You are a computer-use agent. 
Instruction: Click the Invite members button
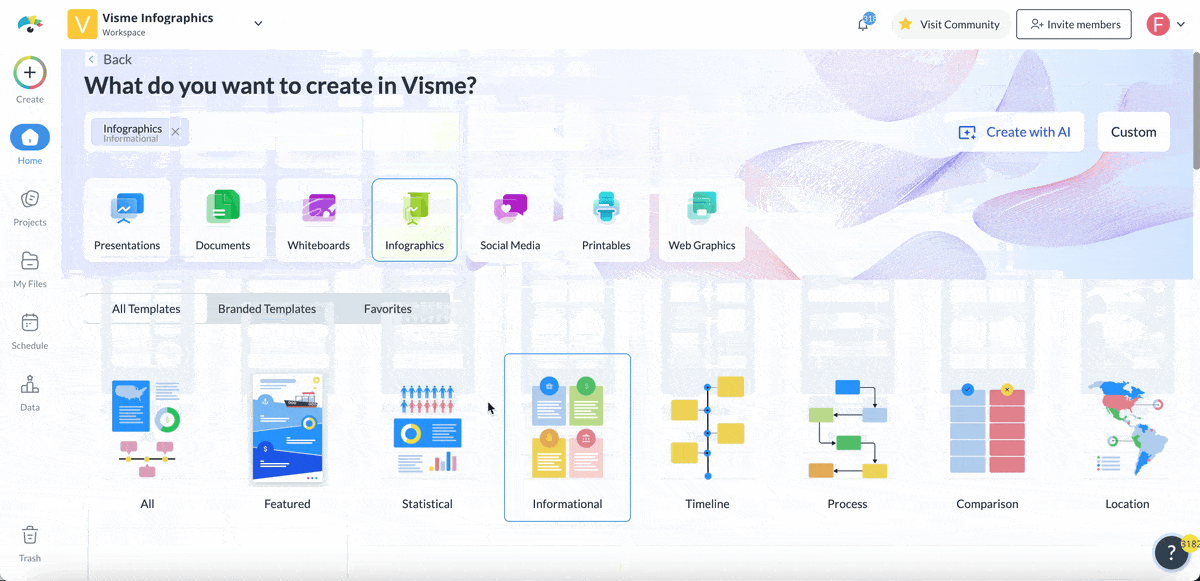point(1074,24)
